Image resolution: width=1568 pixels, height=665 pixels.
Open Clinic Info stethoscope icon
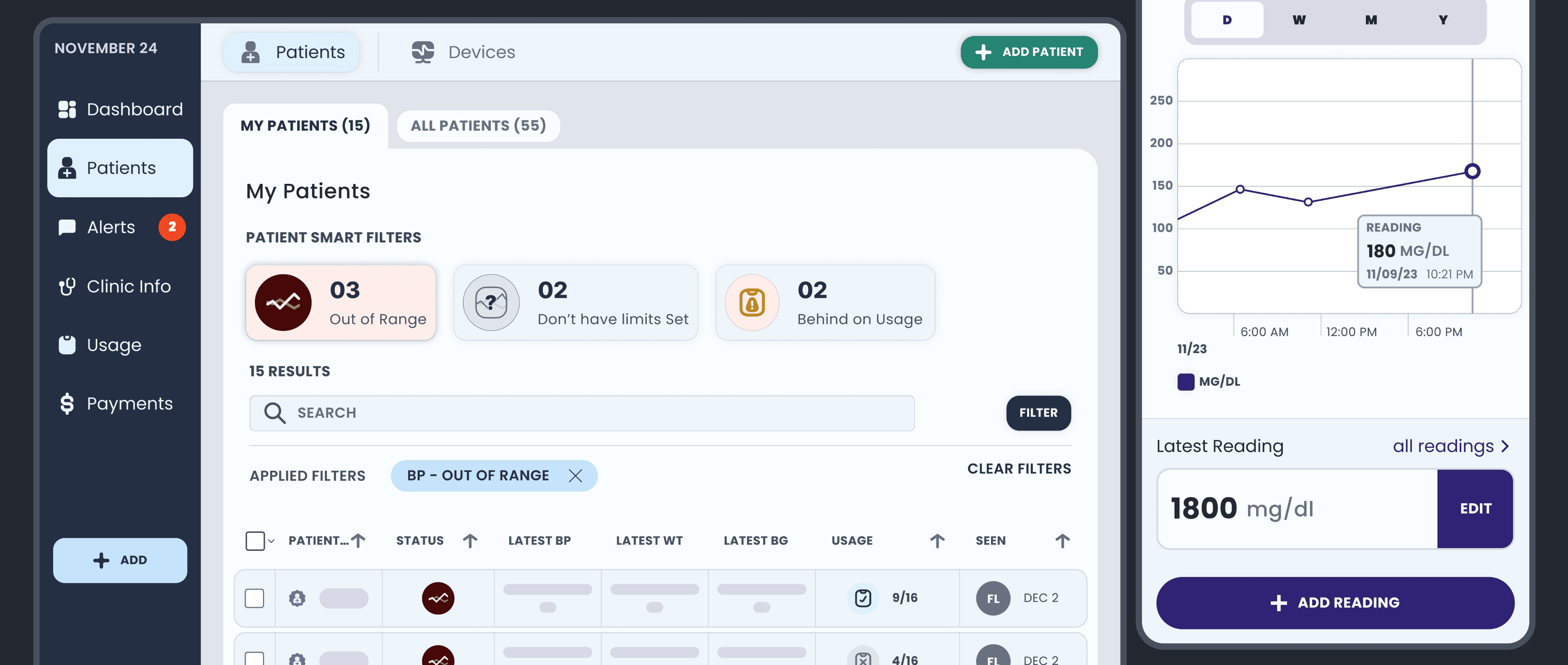click(67, 286)
